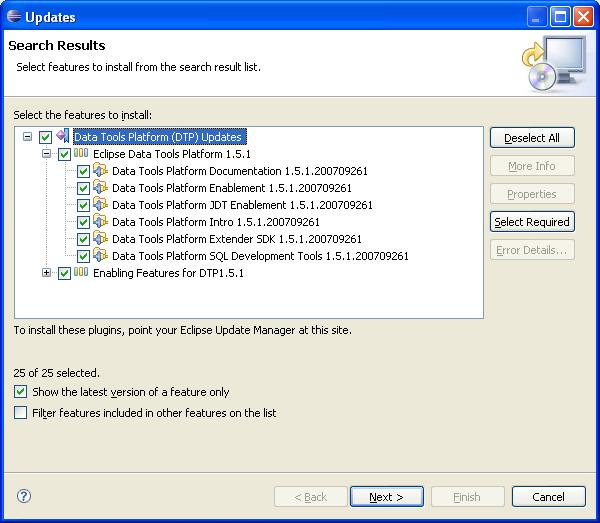Click the '25 of 25 selected.' status text
This screenshot has width=600, height=523.
tap(56, 373)
